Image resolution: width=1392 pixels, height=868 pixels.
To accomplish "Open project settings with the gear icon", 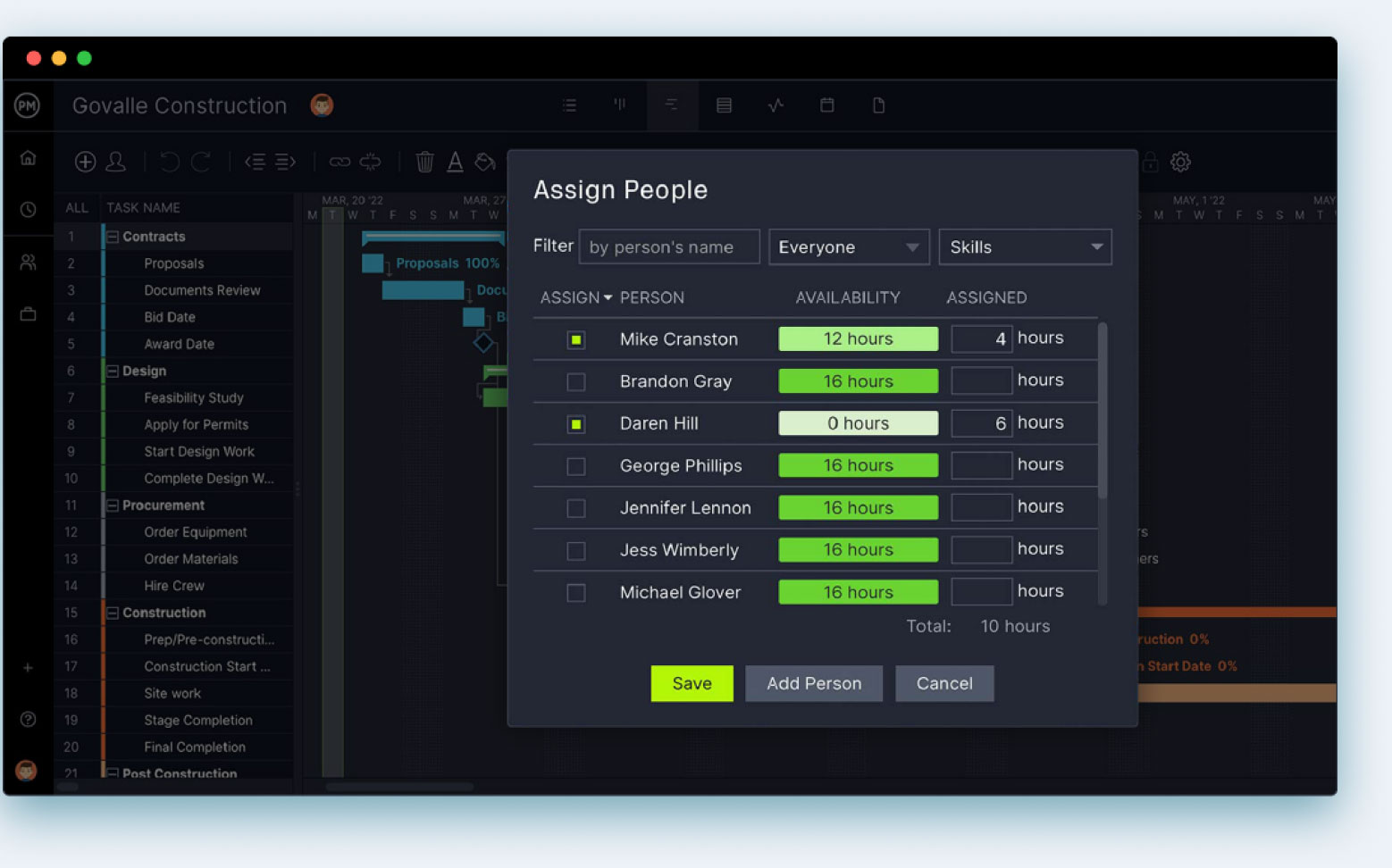I will click(x=1180, y=162).
